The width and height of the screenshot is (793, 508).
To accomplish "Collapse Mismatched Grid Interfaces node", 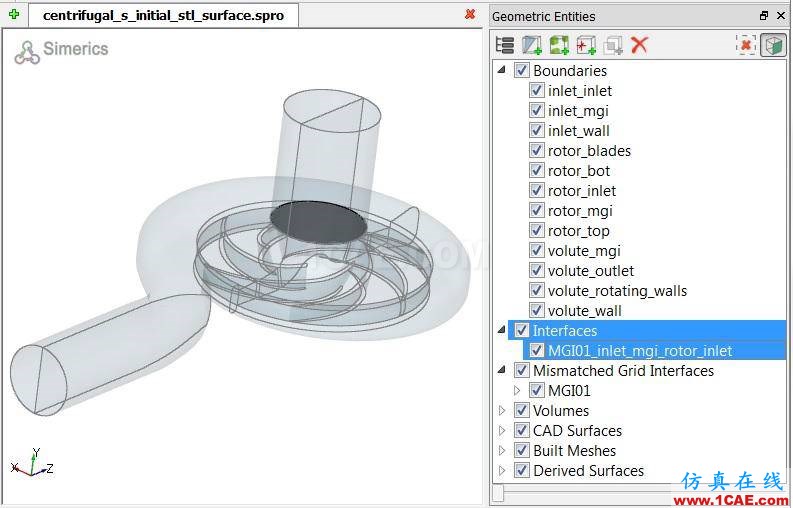I will 502,370.
